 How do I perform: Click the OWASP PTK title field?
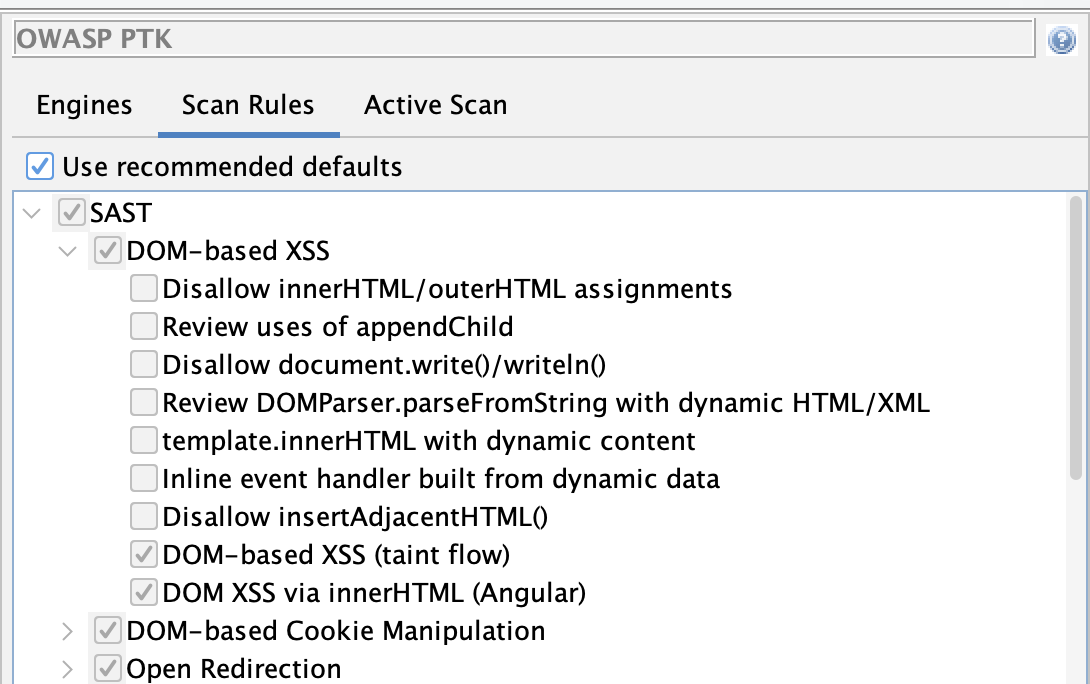pos(524,39)
